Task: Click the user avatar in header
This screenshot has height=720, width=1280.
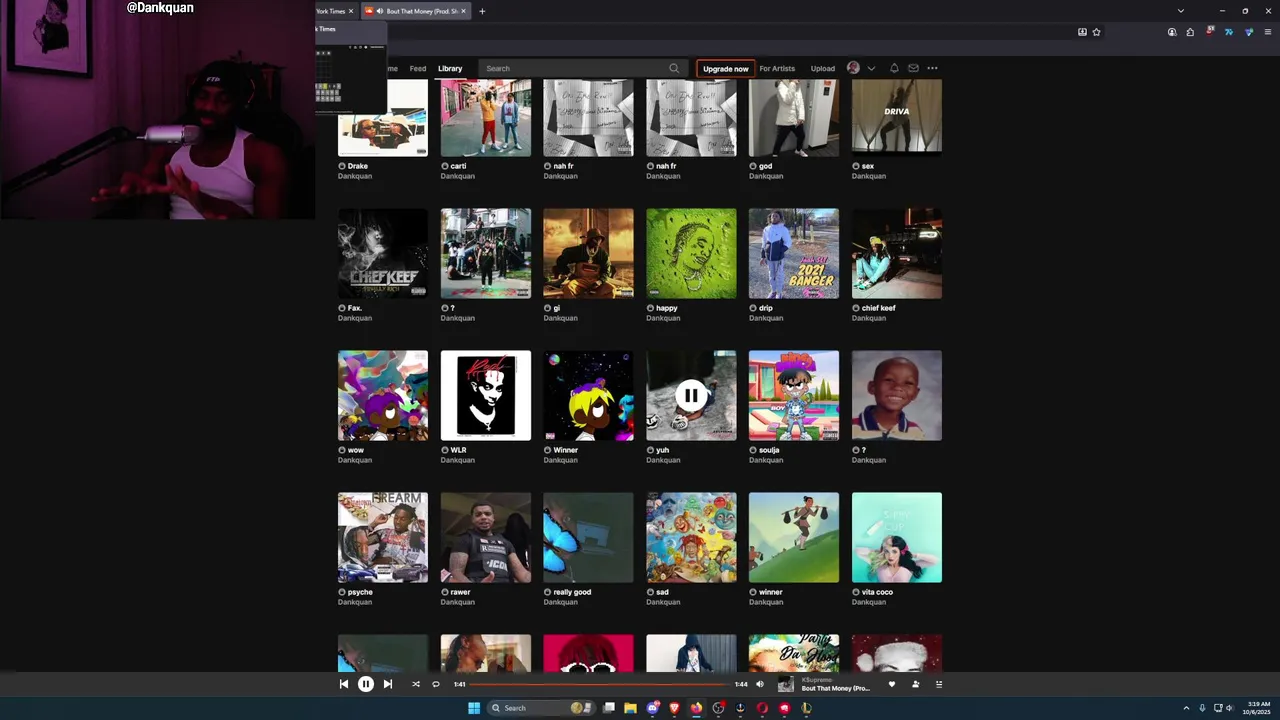Action: point(853,68)
